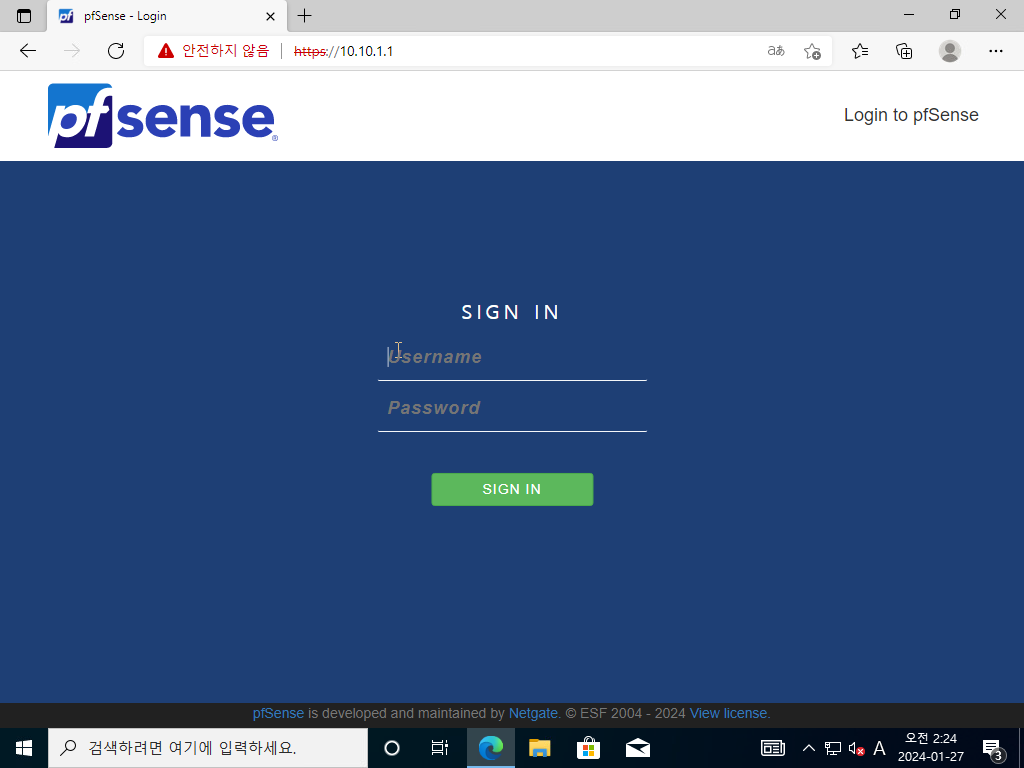
Task: Open the translate page icon
Action: (x=776, y=51)
